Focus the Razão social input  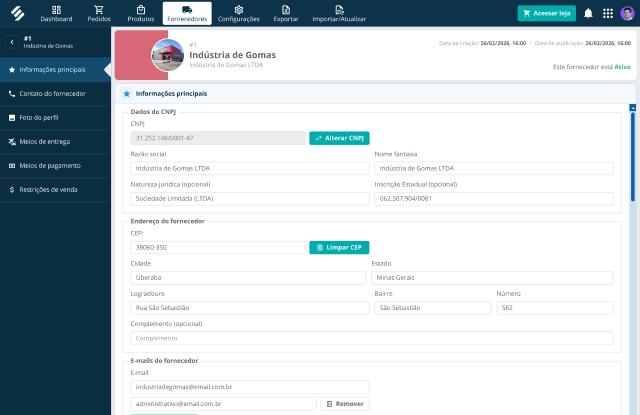(x=250, y=169)
